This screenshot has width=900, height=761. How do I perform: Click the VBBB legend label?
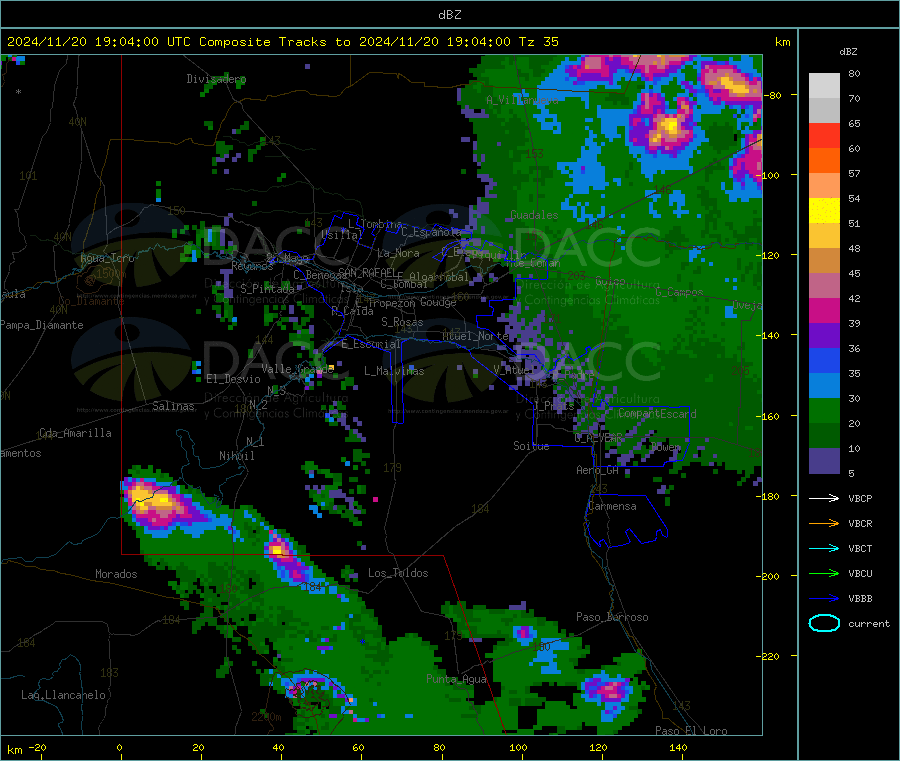point(860,598)
